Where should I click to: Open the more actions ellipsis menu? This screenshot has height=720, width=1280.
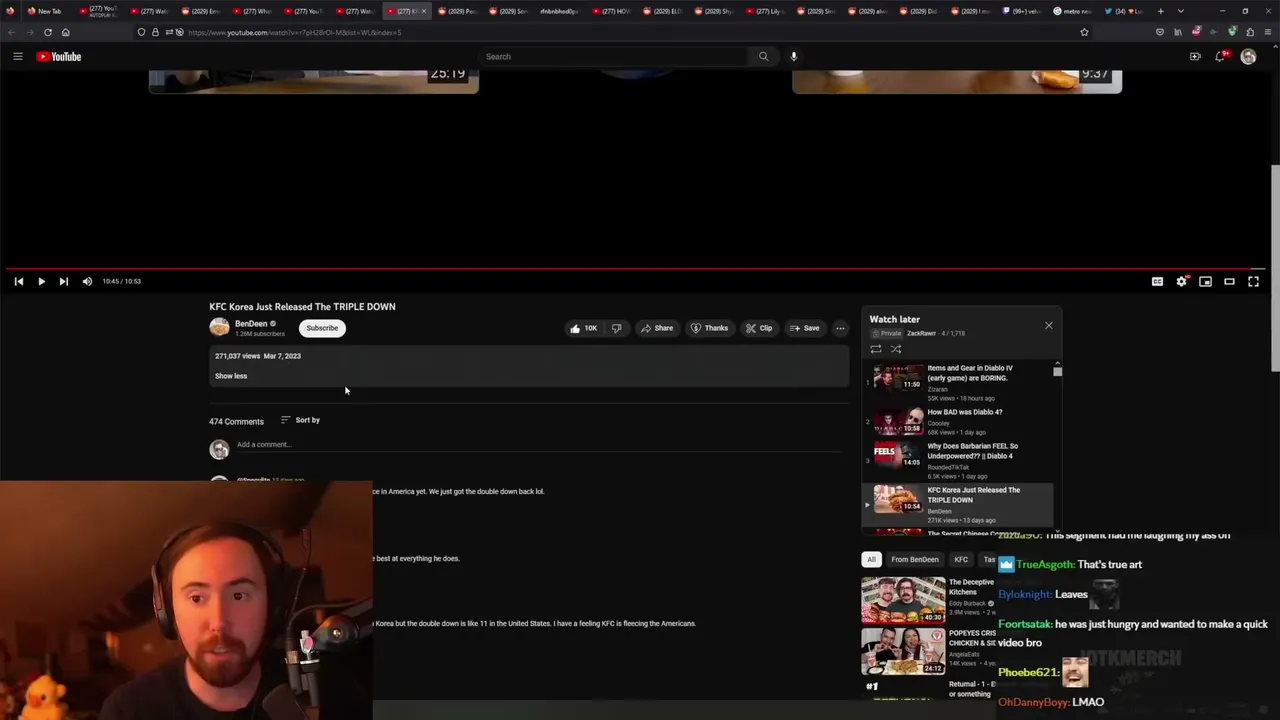840,328
